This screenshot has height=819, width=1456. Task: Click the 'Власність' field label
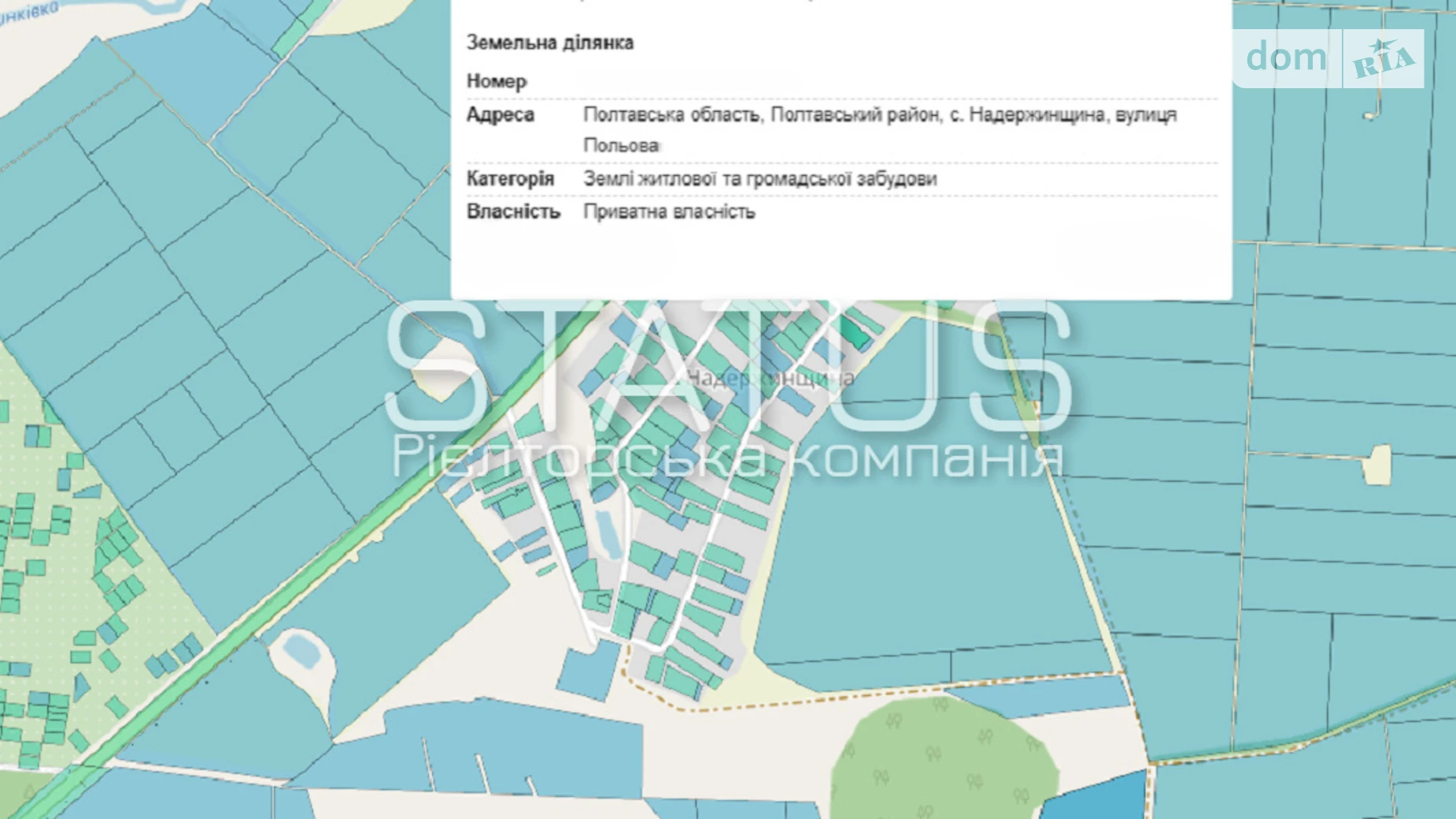point(513,212)
